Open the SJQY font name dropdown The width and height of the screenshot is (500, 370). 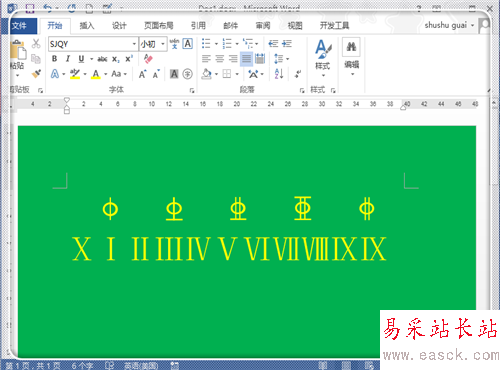pos(134,44)
